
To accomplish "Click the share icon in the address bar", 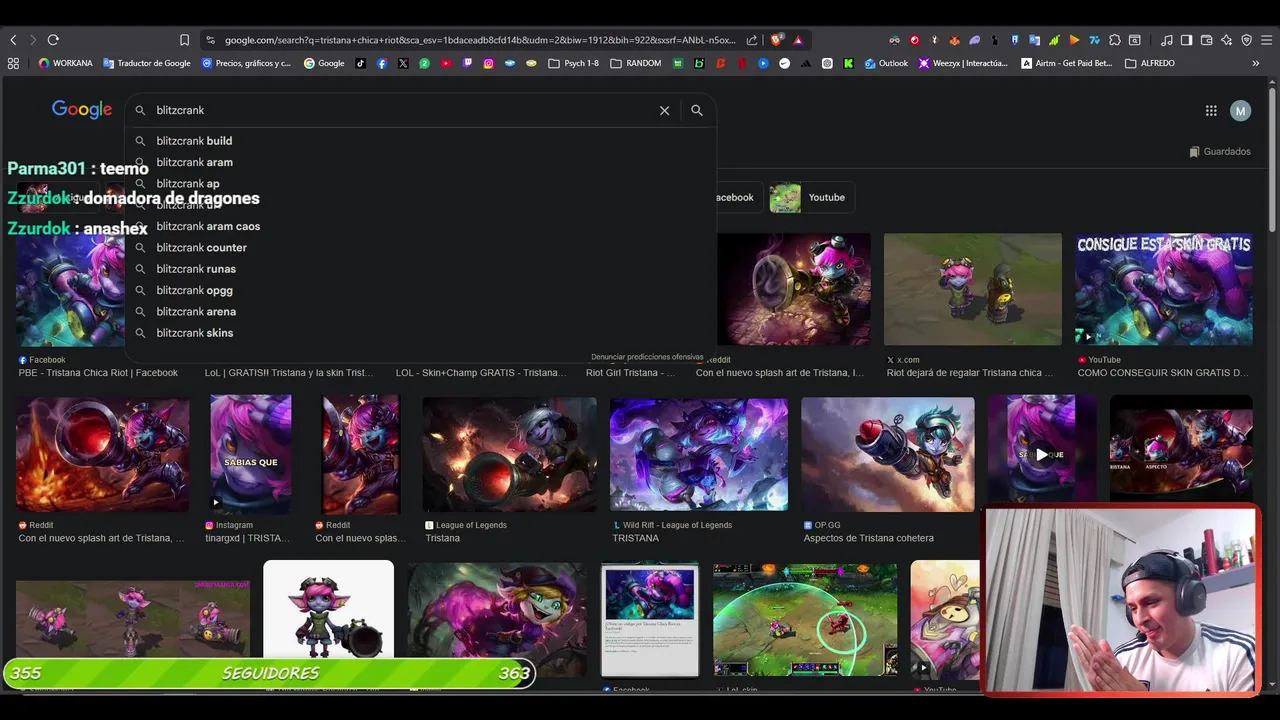I will point(752,40).
